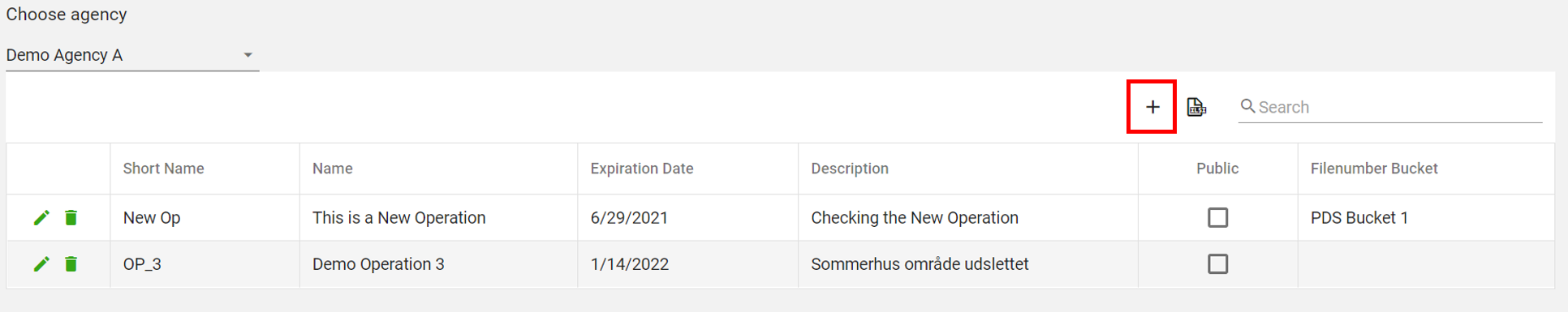Focus the Search input field

1399,107
